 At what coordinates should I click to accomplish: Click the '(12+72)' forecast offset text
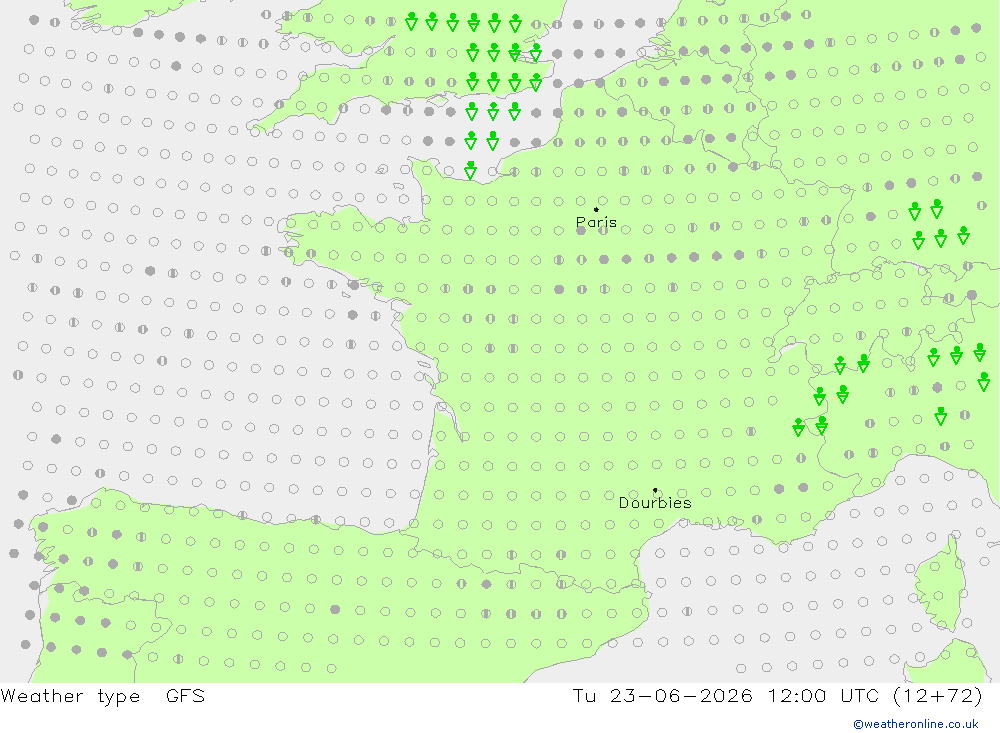[x=938, y=696]
